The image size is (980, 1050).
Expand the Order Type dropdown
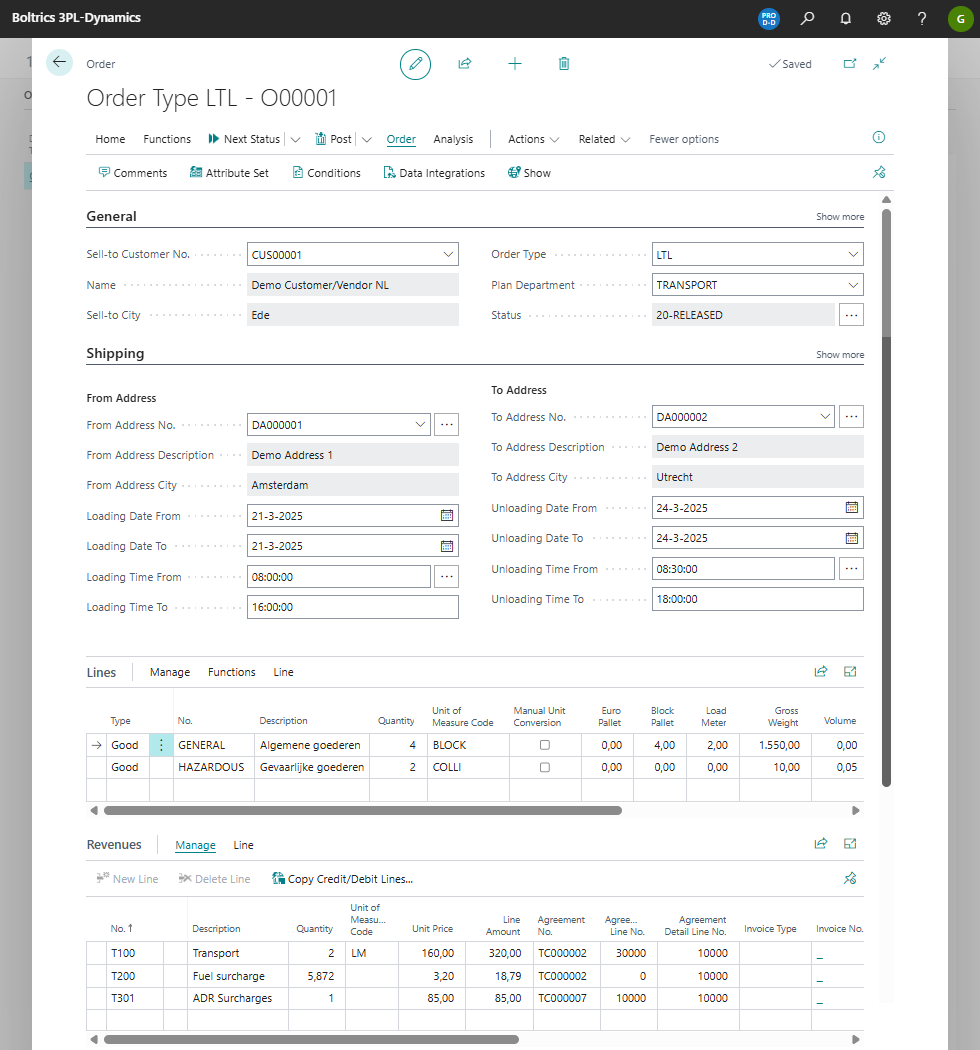[852, 255]
